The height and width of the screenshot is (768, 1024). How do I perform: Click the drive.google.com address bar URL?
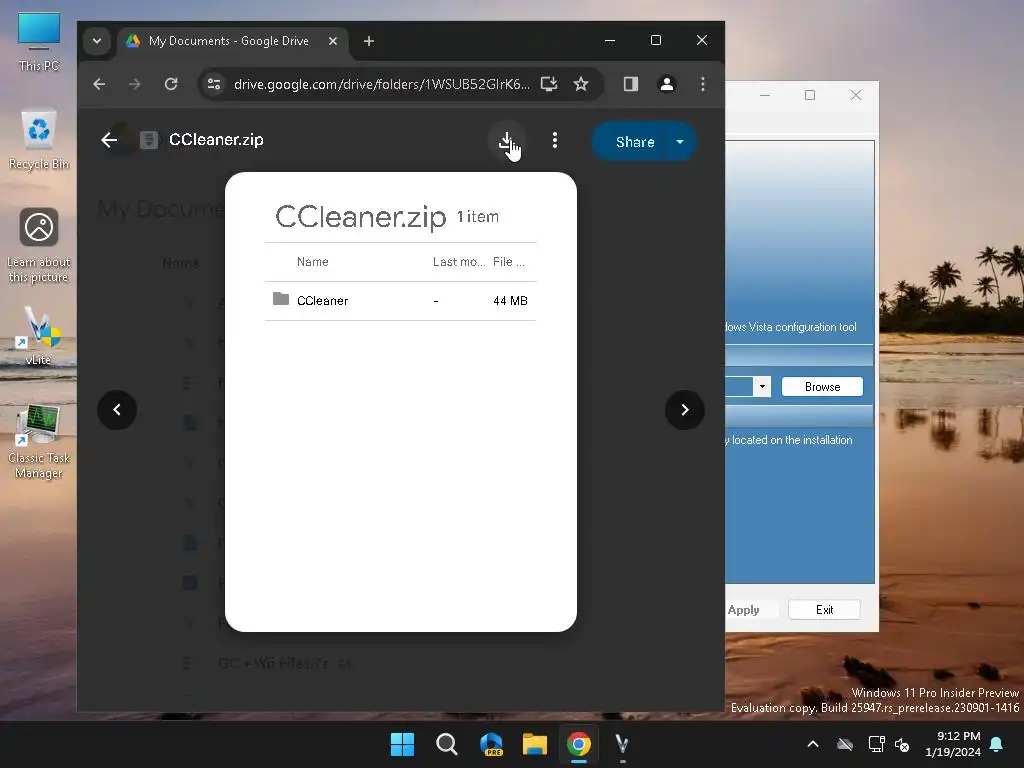(382, 84)
